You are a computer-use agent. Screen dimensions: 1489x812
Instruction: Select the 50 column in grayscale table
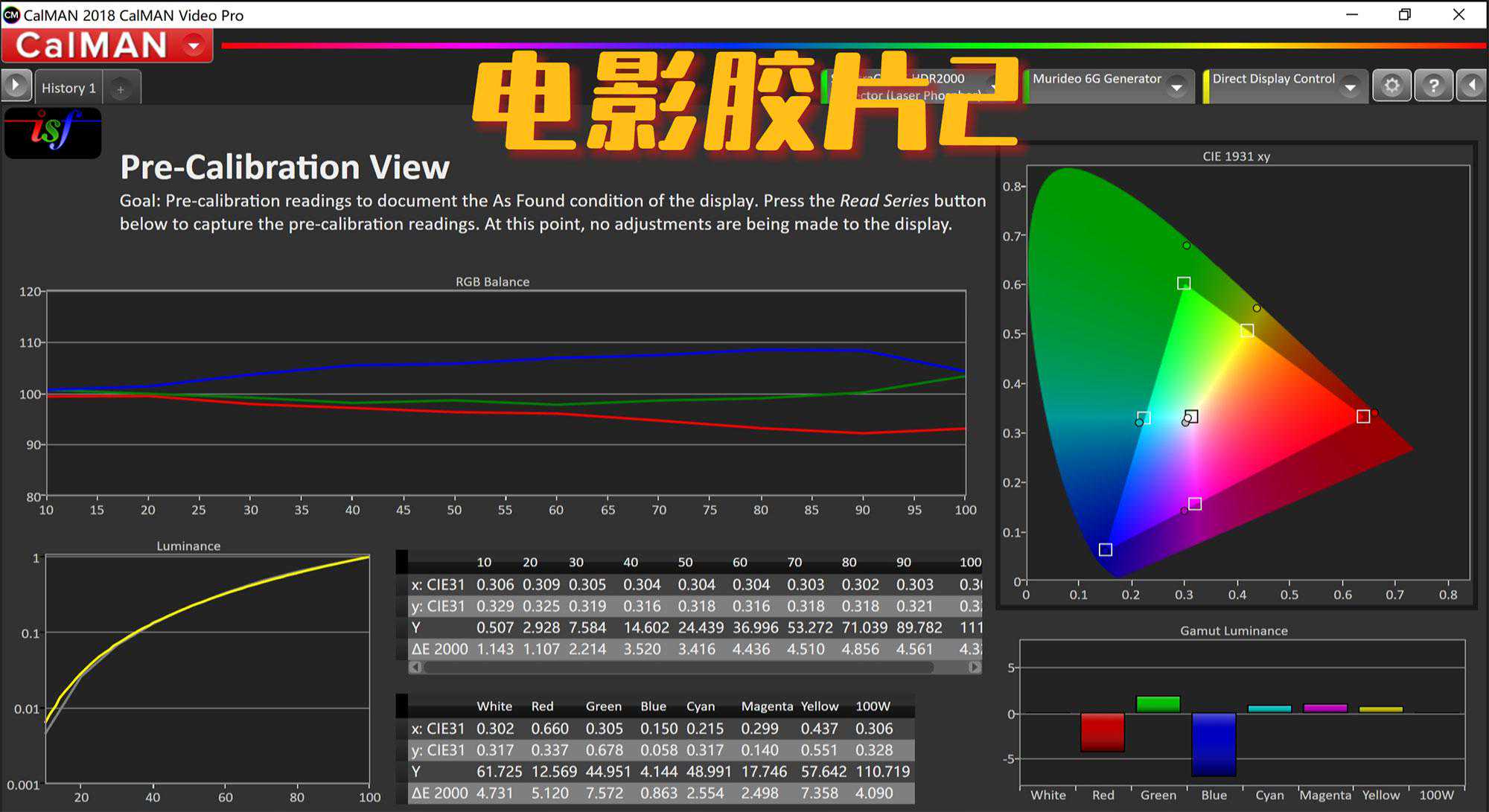coord(685,563)
